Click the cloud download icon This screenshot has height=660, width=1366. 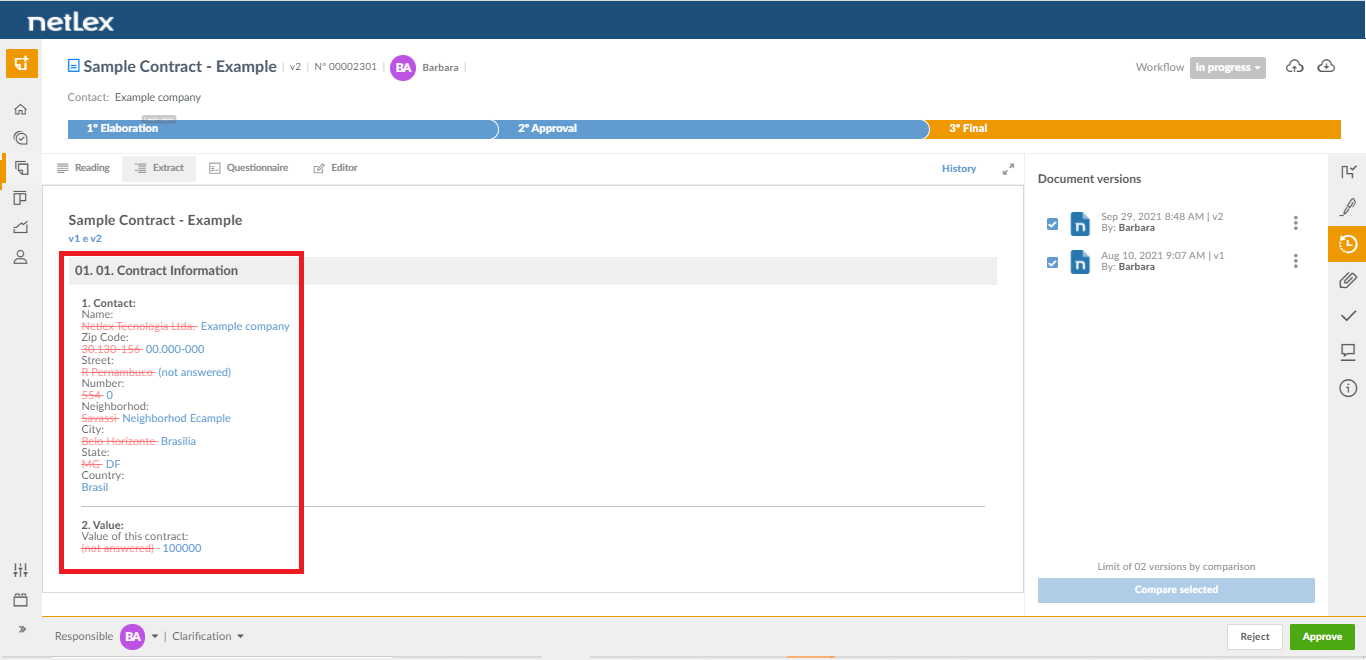(1326, 66)
